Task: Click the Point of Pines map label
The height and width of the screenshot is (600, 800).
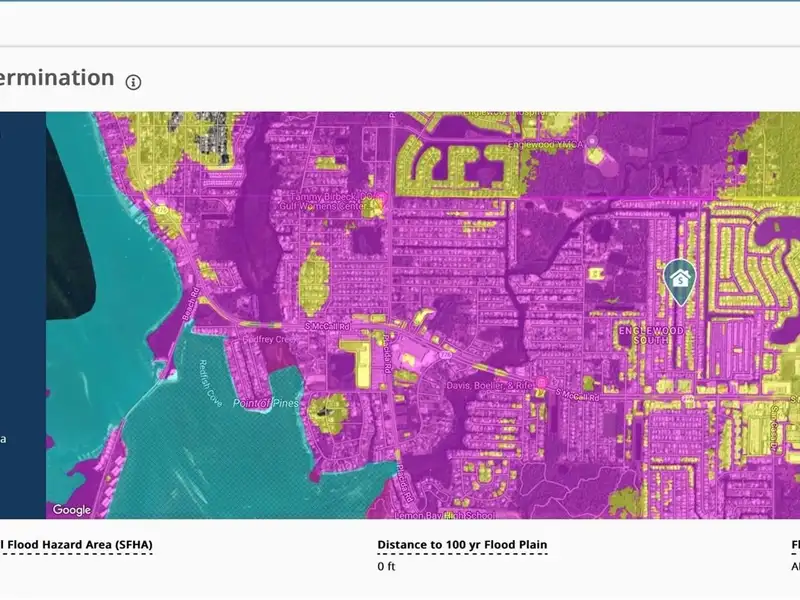Action: [266, 401]
